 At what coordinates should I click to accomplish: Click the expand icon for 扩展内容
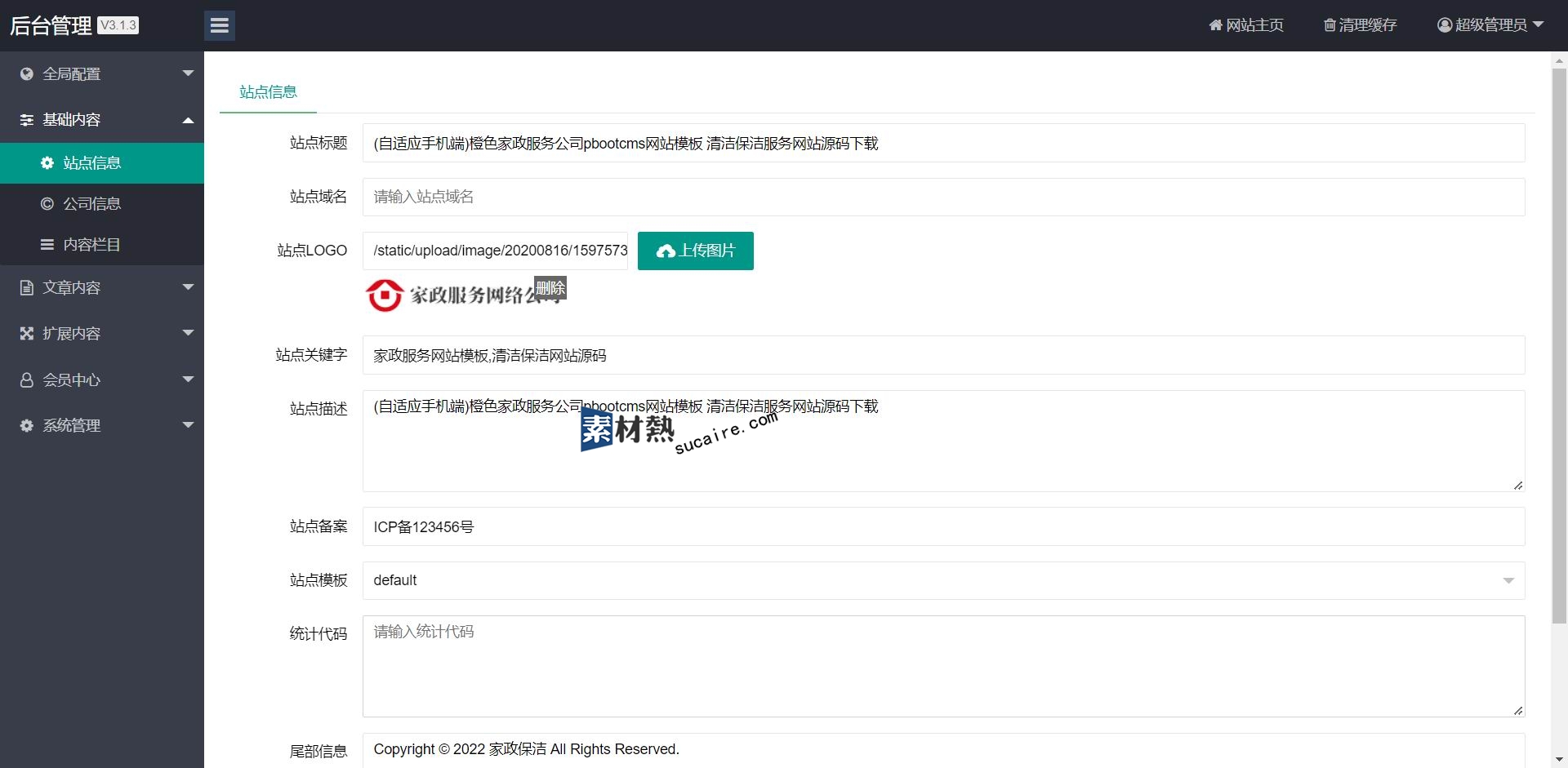coord(27,334)
